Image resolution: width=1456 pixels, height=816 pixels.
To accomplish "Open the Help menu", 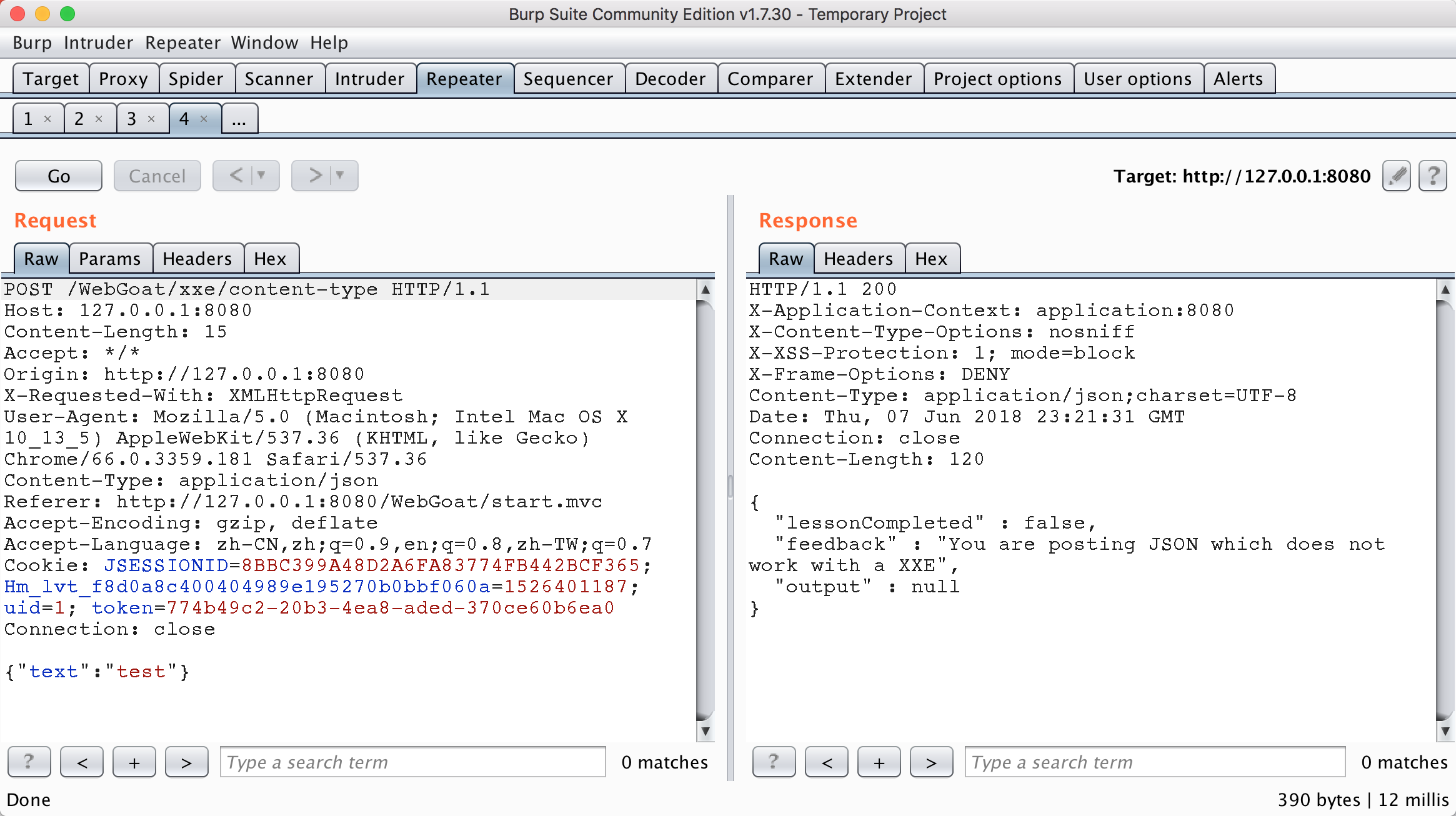I will coord(329,42).
